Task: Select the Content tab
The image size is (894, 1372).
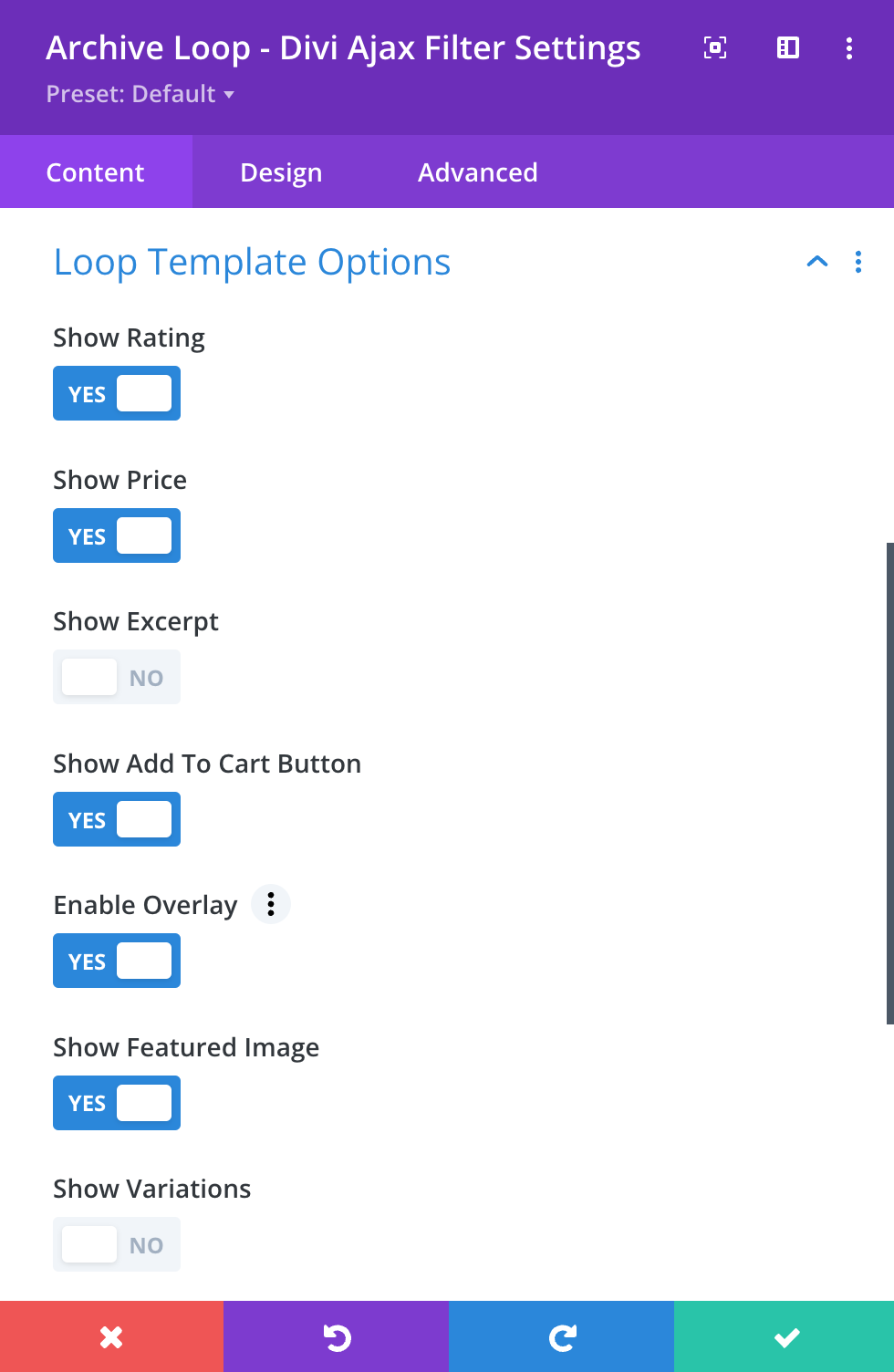Action: (96, 172)
